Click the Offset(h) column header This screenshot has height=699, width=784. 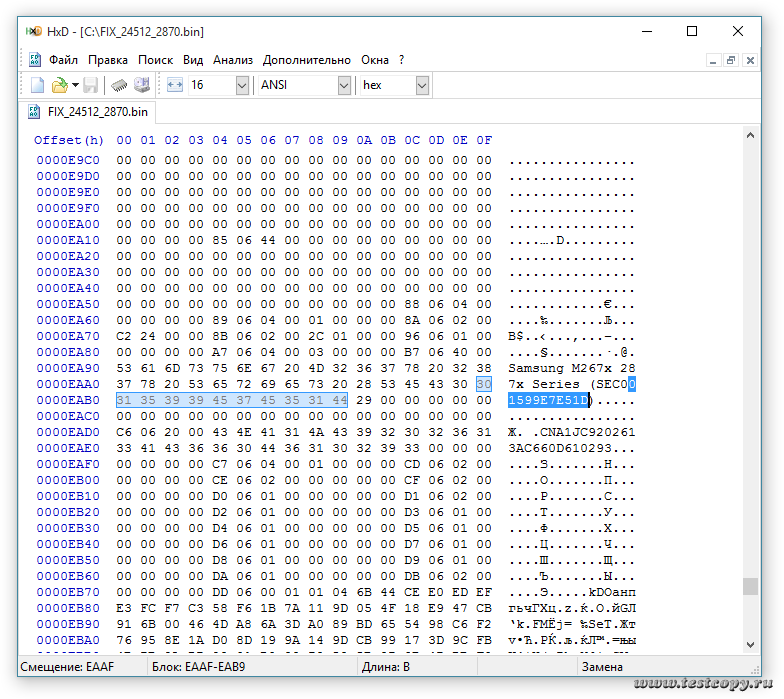point(69,140)
